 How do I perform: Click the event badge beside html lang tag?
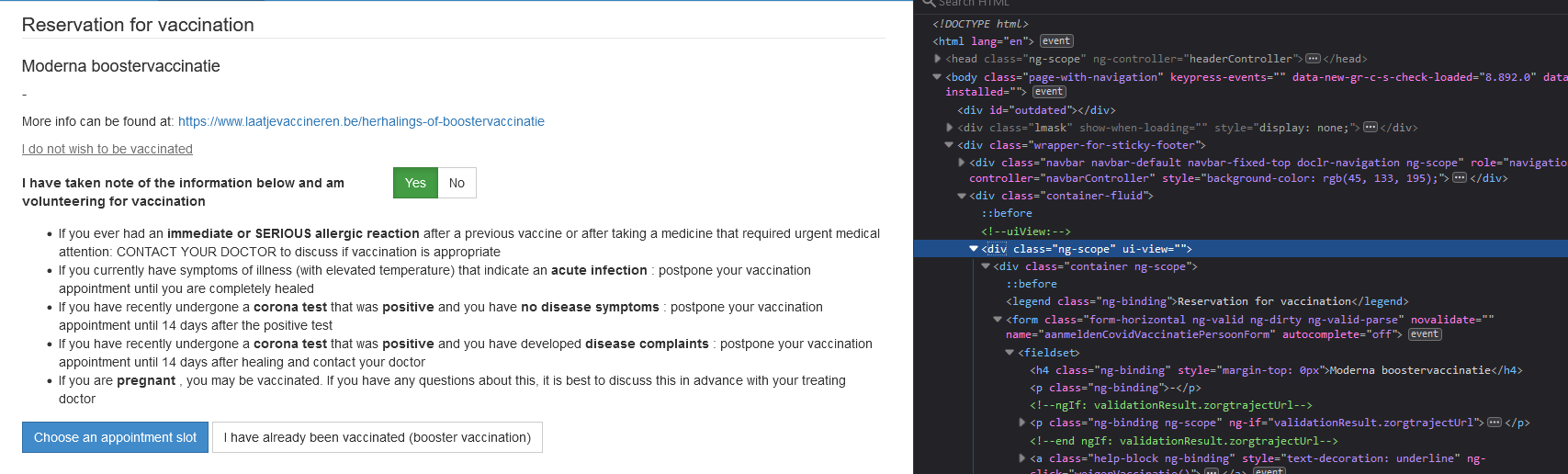(1056, 41)
